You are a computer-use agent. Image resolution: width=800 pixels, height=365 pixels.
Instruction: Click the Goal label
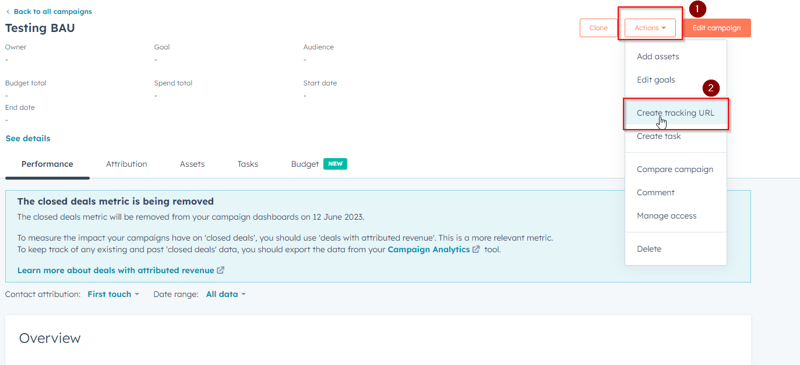point(162,47)
